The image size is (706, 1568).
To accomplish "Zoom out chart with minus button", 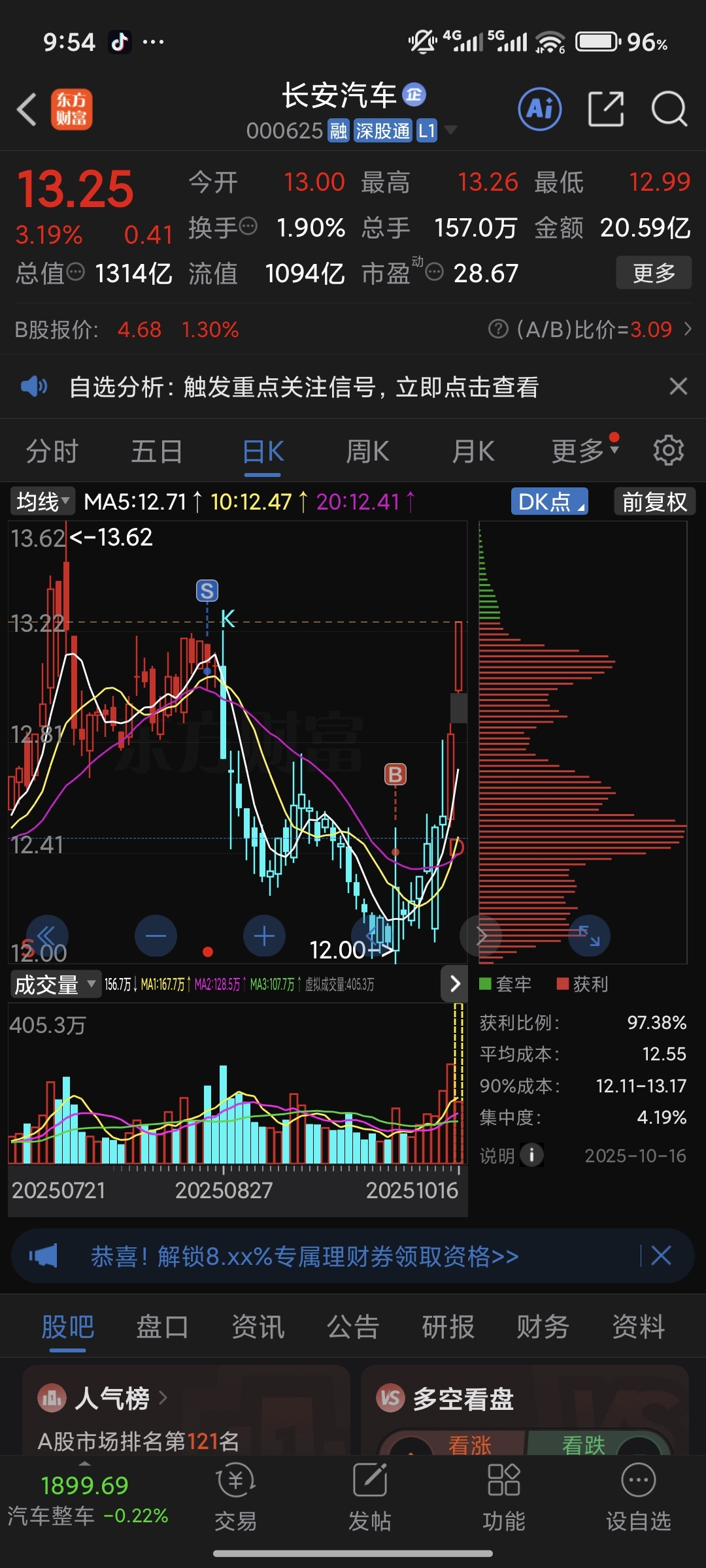I will [156, 936].
